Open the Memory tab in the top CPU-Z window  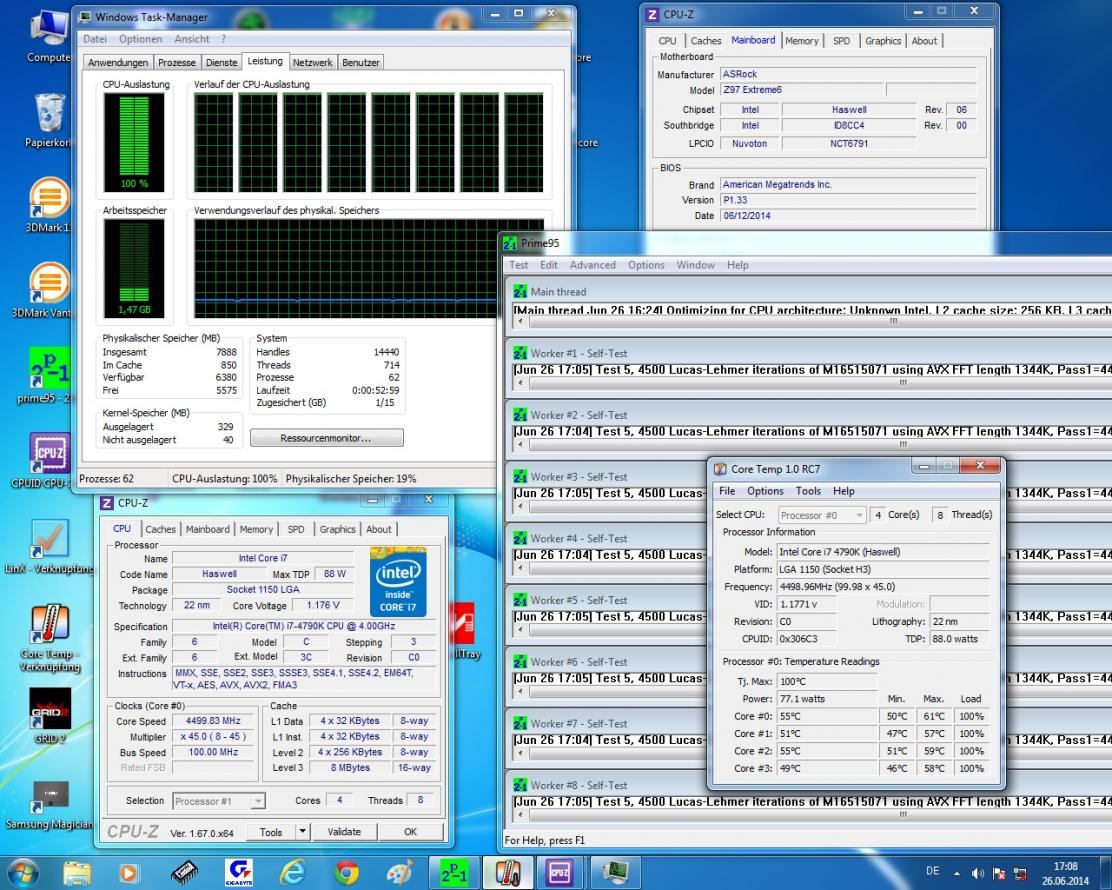pos(801,41)
